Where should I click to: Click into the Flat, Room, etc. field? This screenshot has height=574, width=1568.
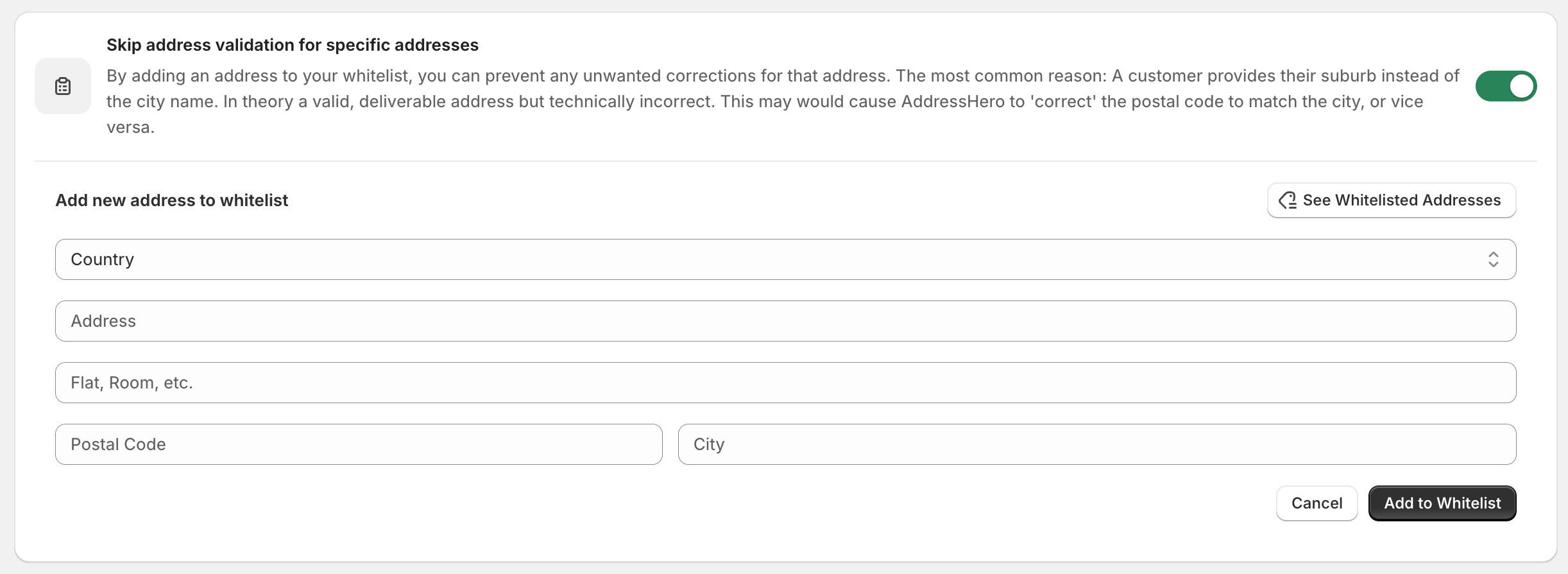tap(785, 383)
